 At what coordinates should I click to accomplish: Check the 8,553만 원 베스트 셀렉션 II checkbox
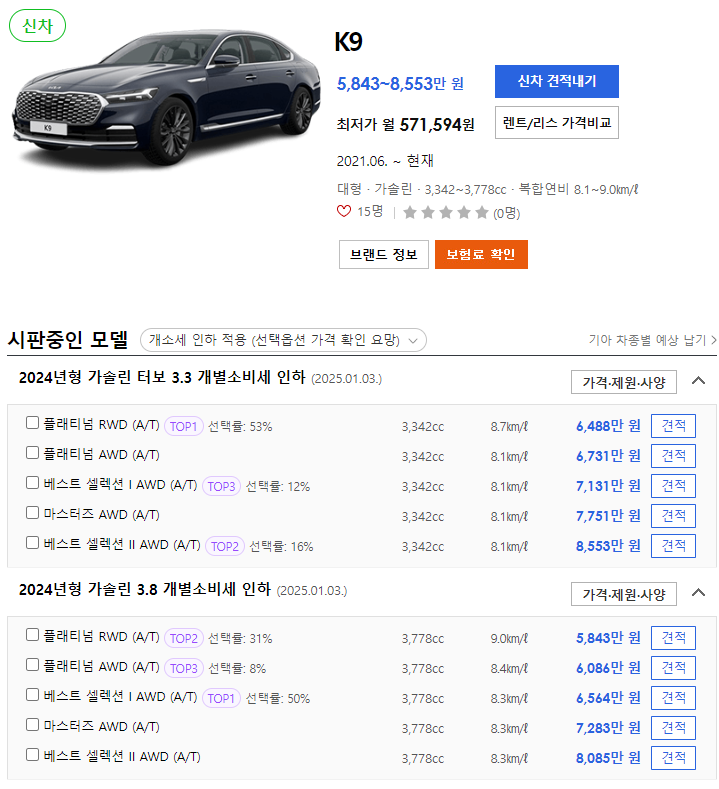pos(32,542)
